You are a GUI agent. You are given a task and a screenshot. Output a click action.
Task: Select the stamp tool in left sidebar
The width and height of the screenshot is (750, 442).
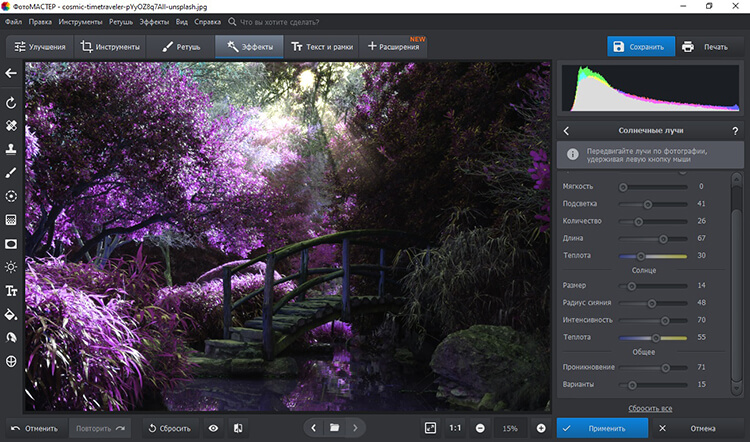click(x=11, y=149)
